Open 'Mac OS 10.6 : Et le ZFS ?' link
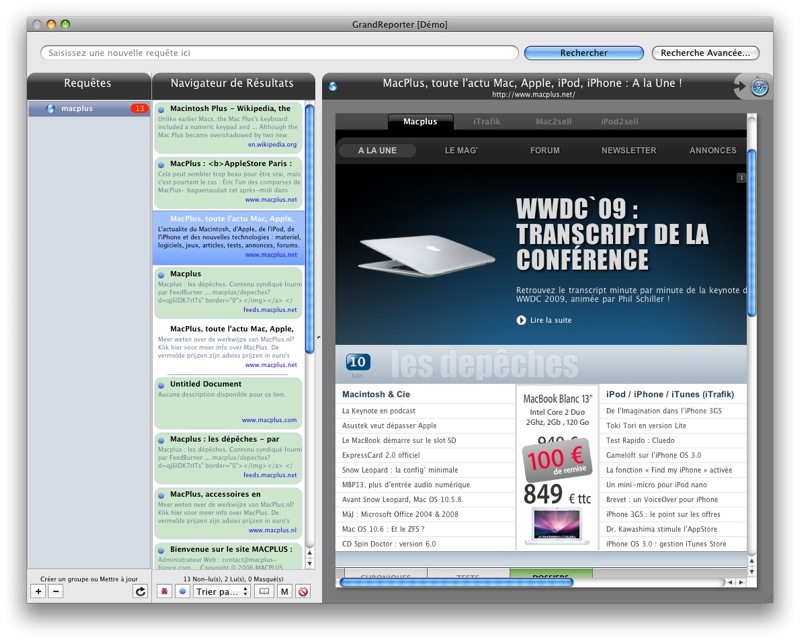The image size is (800, 640). (383, 529)
